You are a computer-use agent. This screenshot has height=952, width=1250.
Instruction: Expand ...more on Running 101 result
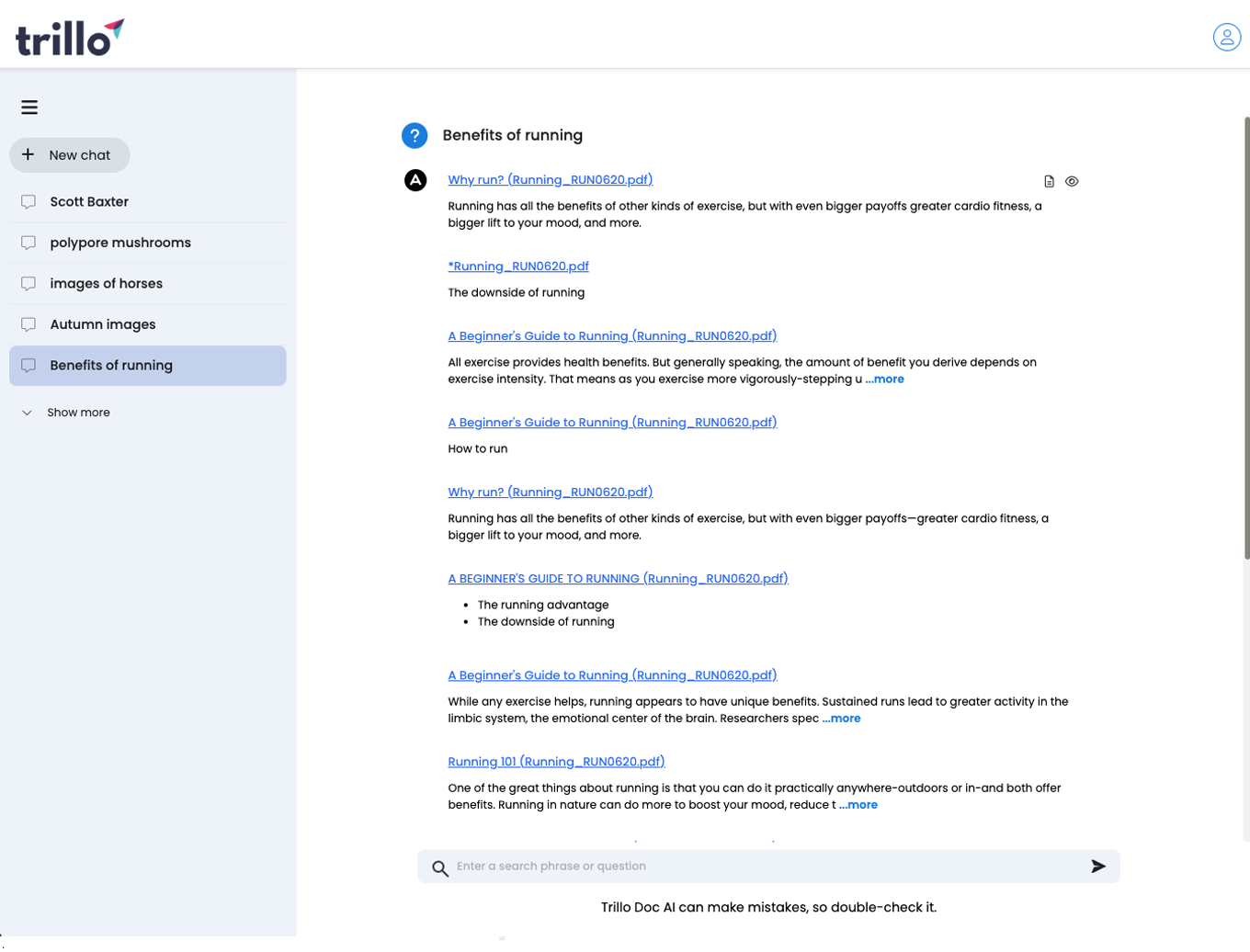(858, 805)
